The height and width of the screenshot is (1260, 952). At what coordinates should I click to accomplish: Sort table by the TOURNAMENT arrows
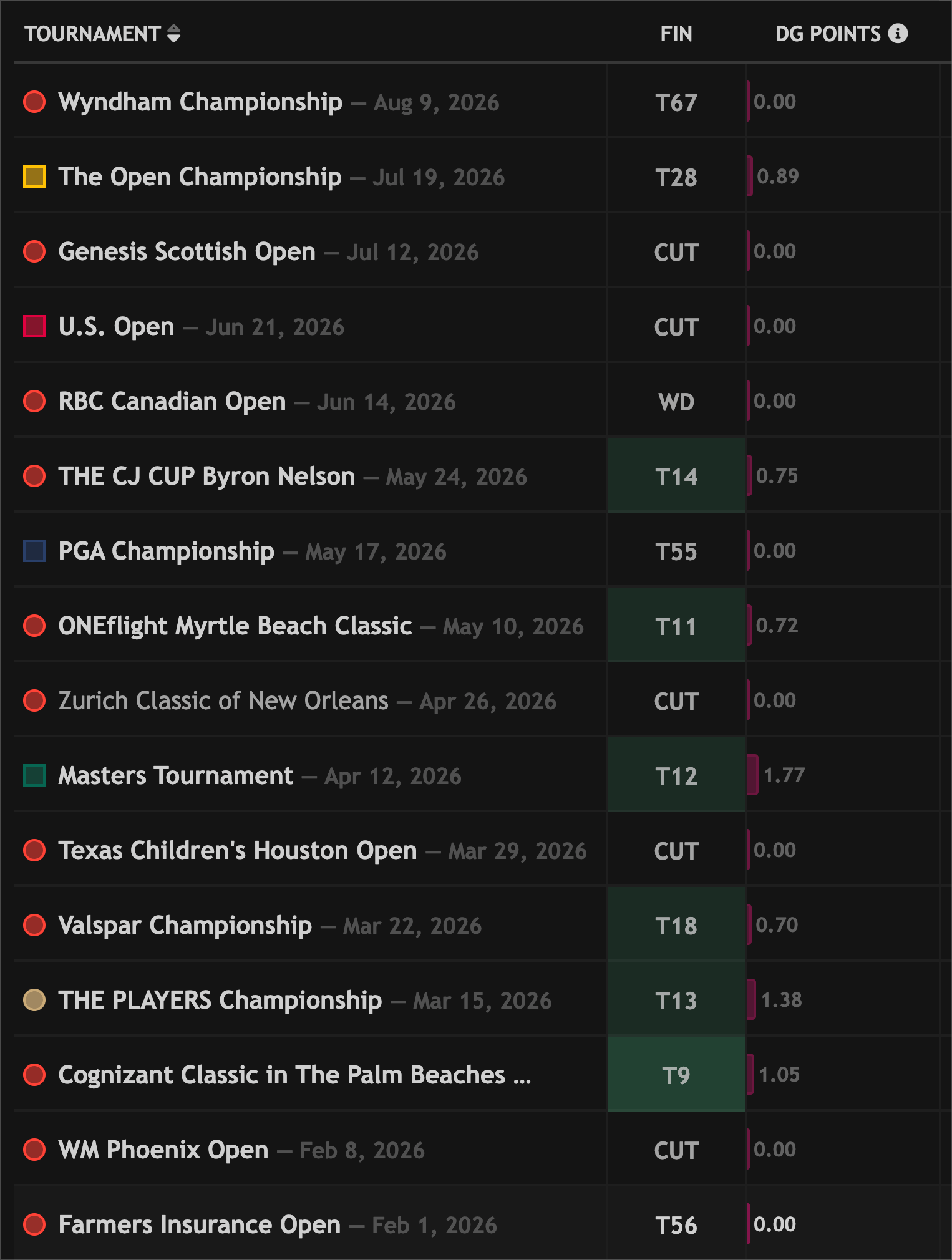tap(174, 34)
